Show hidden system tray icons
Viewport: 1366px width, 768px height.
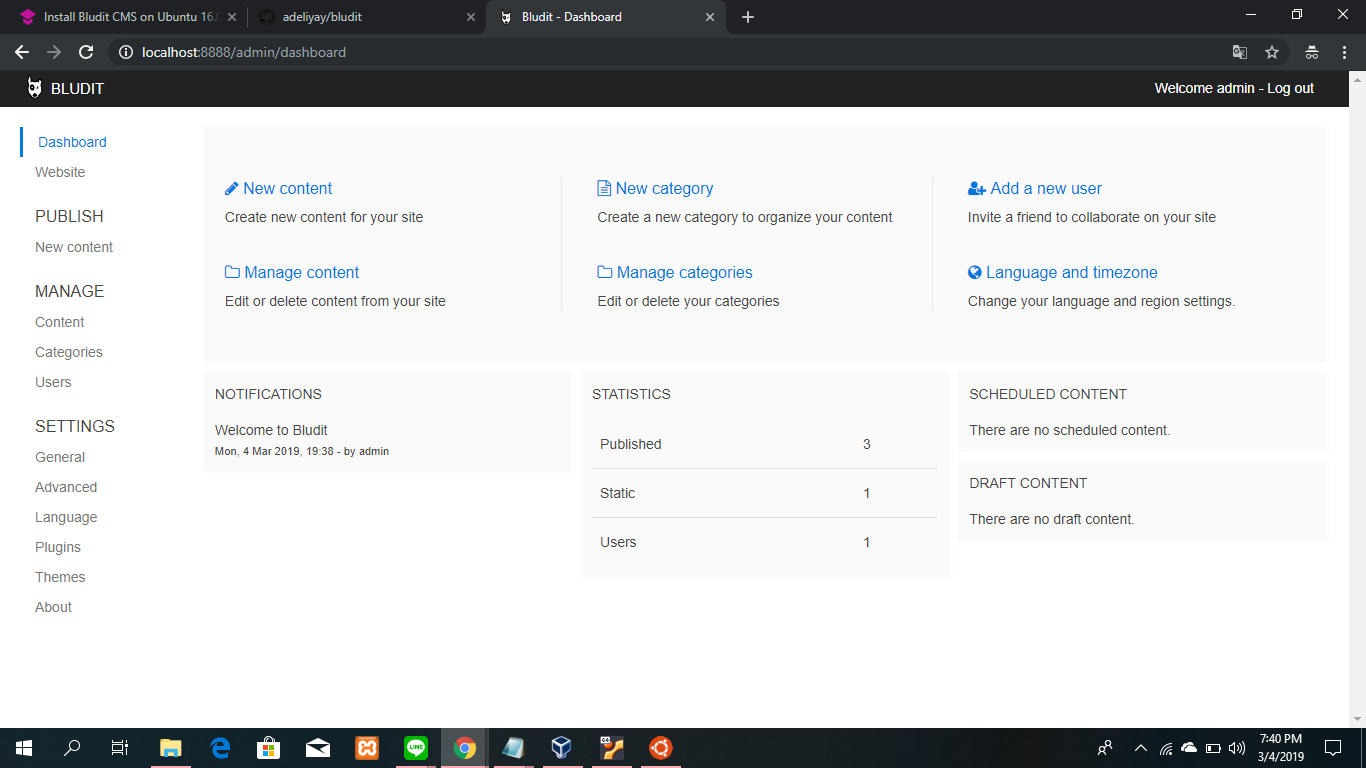(x=1140, y=748)
